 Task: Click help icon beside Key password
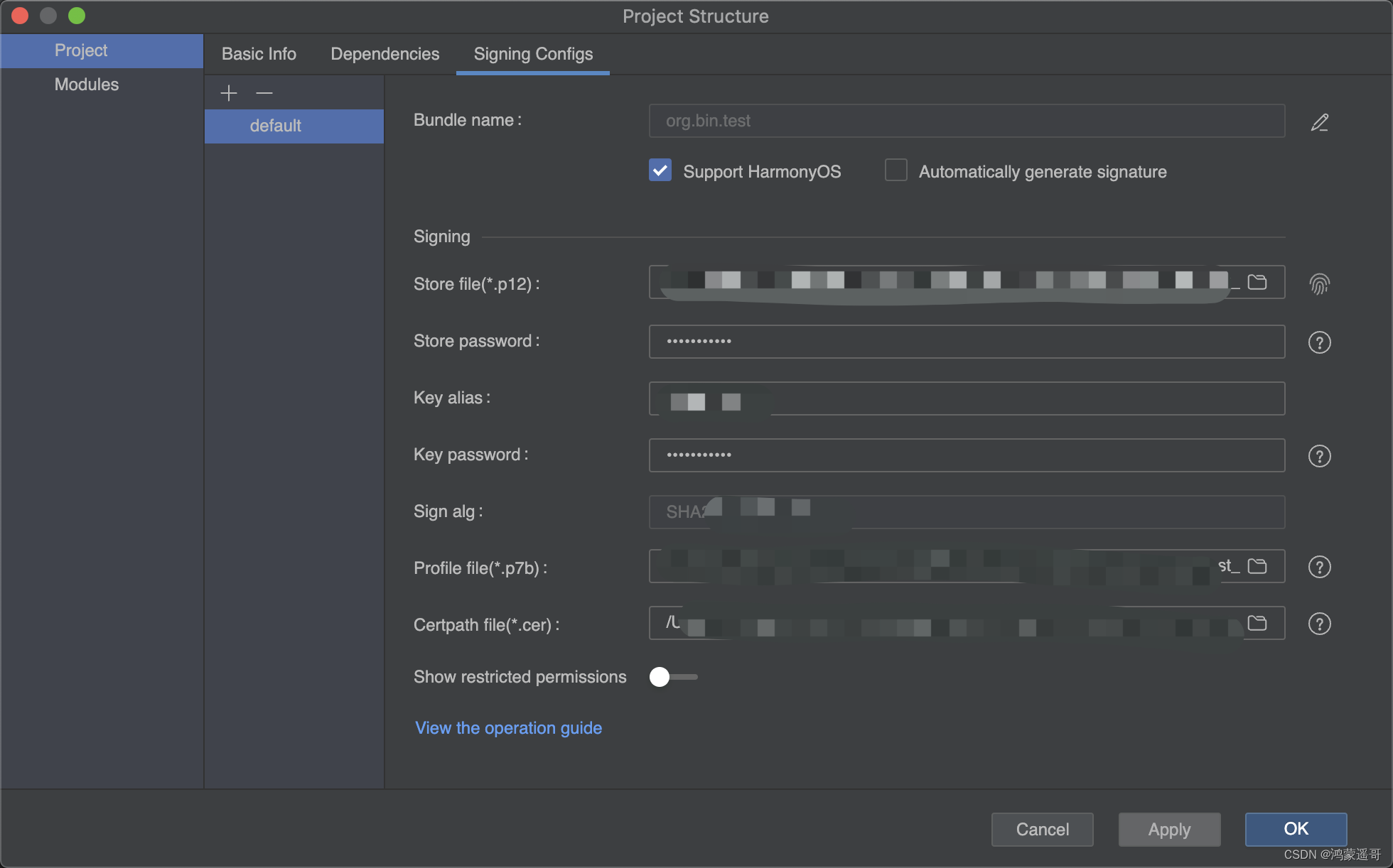1319,456
